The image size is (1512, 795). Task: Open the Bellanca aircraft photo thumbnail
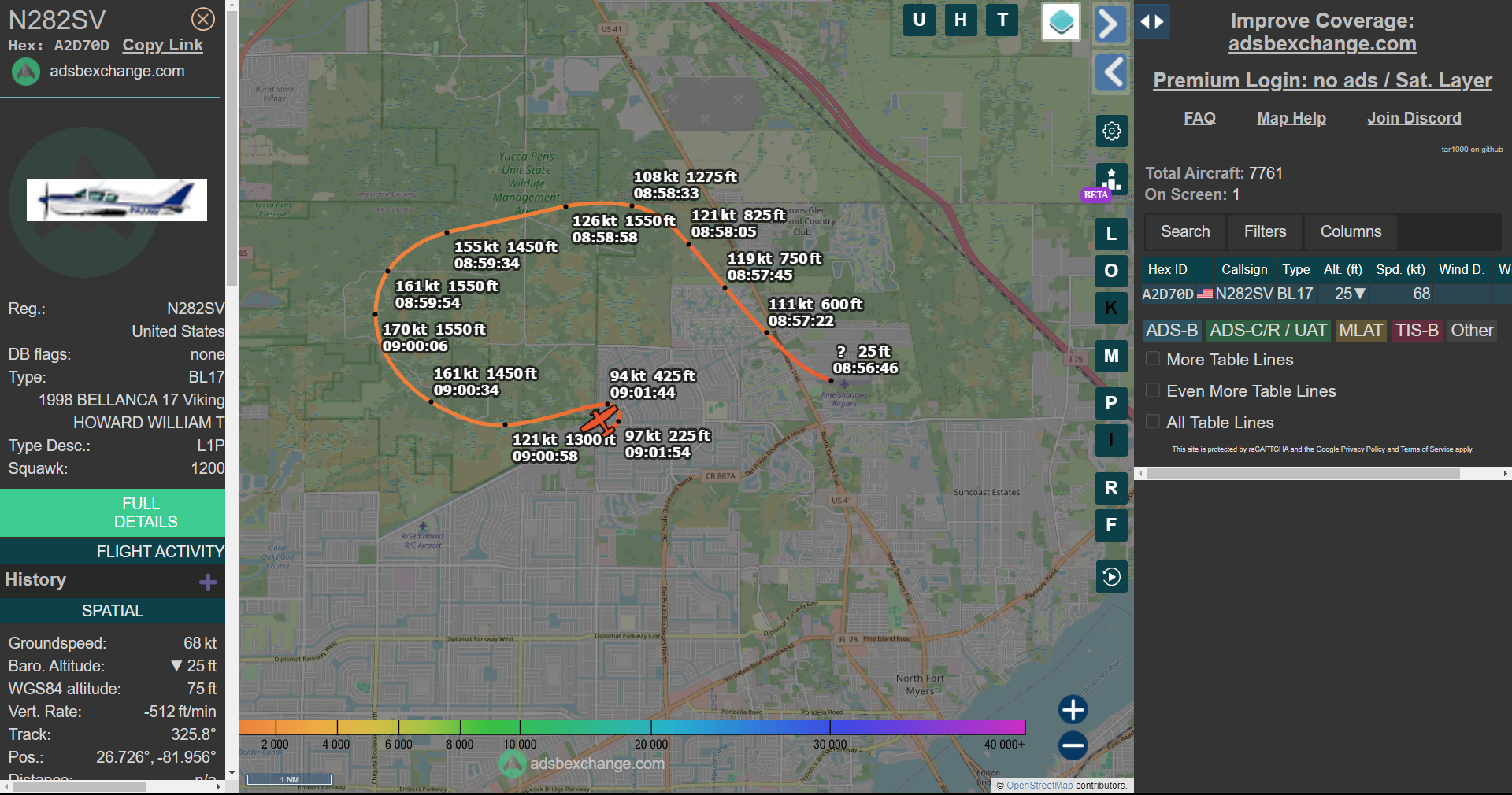tap(117, 200)
